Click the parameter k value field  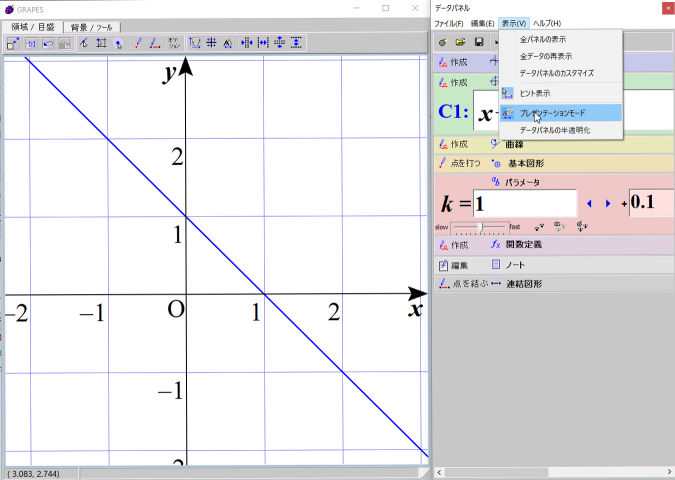click(x=525, y=203)
